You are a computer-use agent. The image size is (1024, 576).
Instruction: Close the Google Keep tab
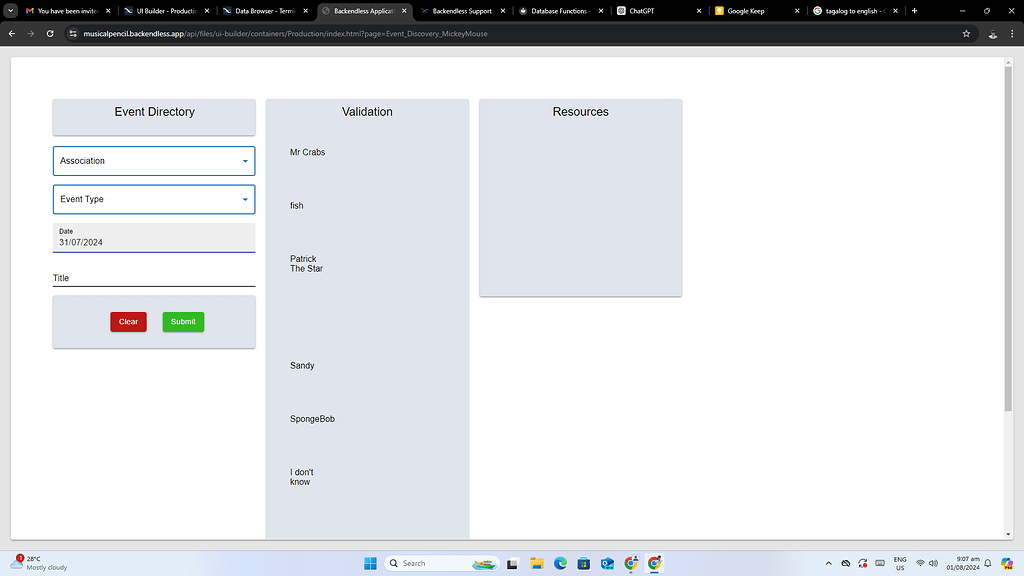point(797,11)
